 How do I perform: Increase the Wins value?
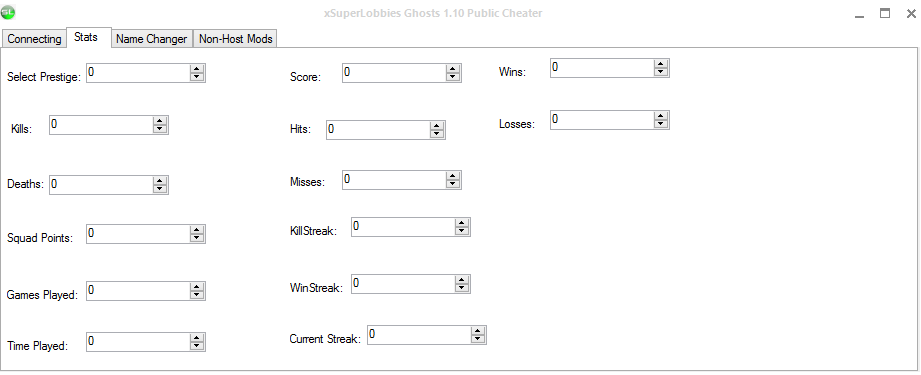tap(661, 63)
